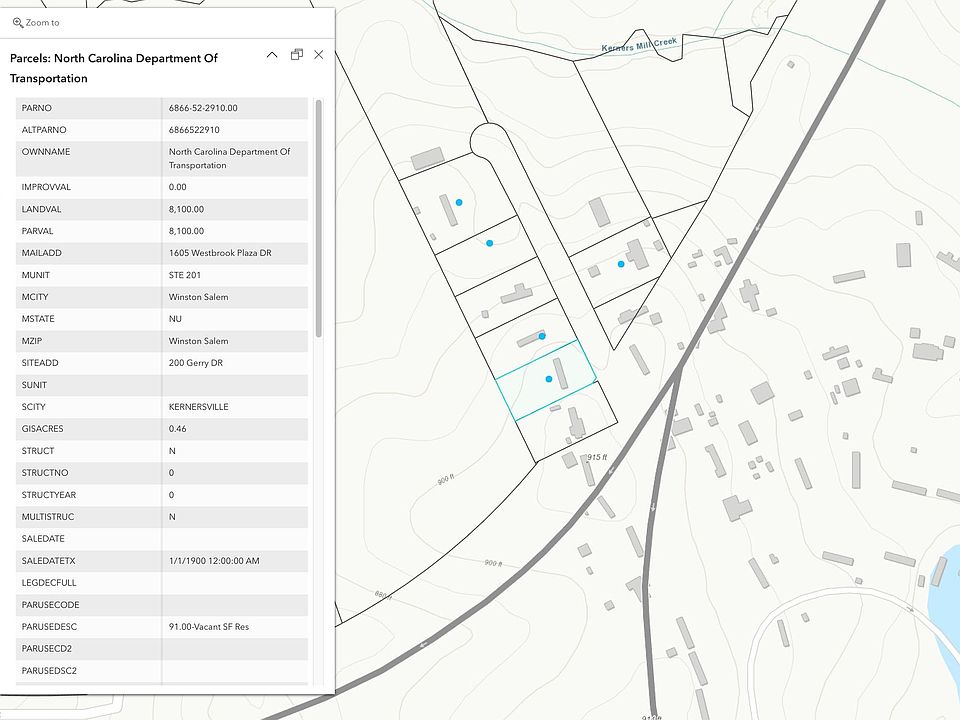960x720 pixels.
Task: Click the LEGDECFULL field label
Action: pos(49,583)
